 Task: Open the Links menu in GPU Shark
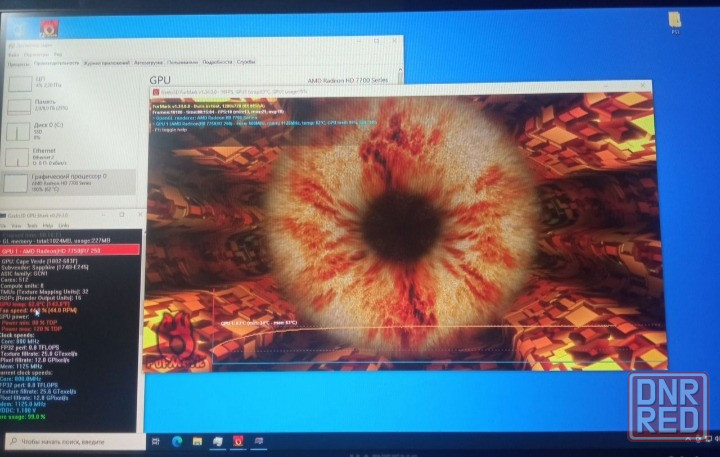tap(64, 226)
